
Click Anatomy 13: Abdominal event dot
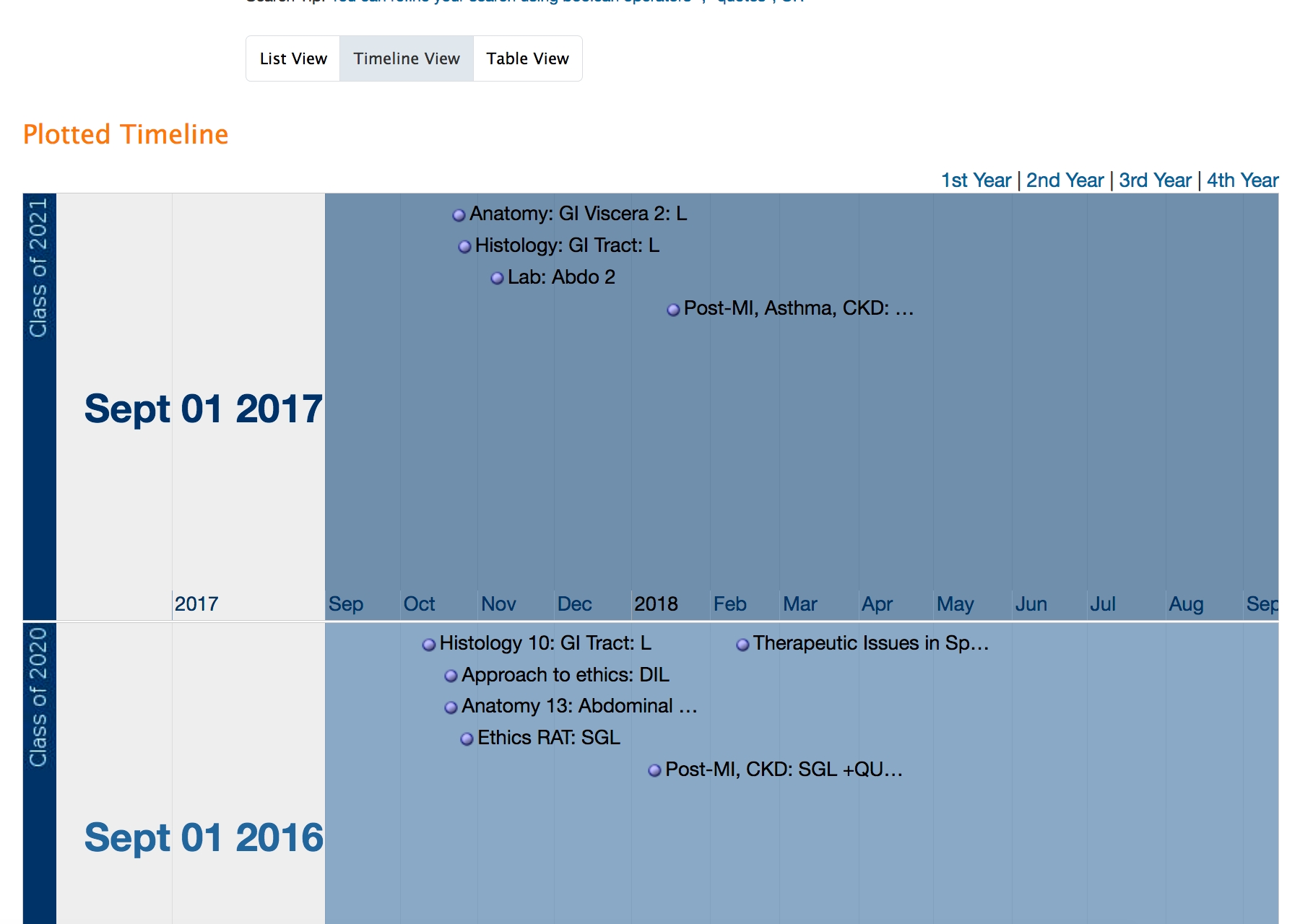451,707
